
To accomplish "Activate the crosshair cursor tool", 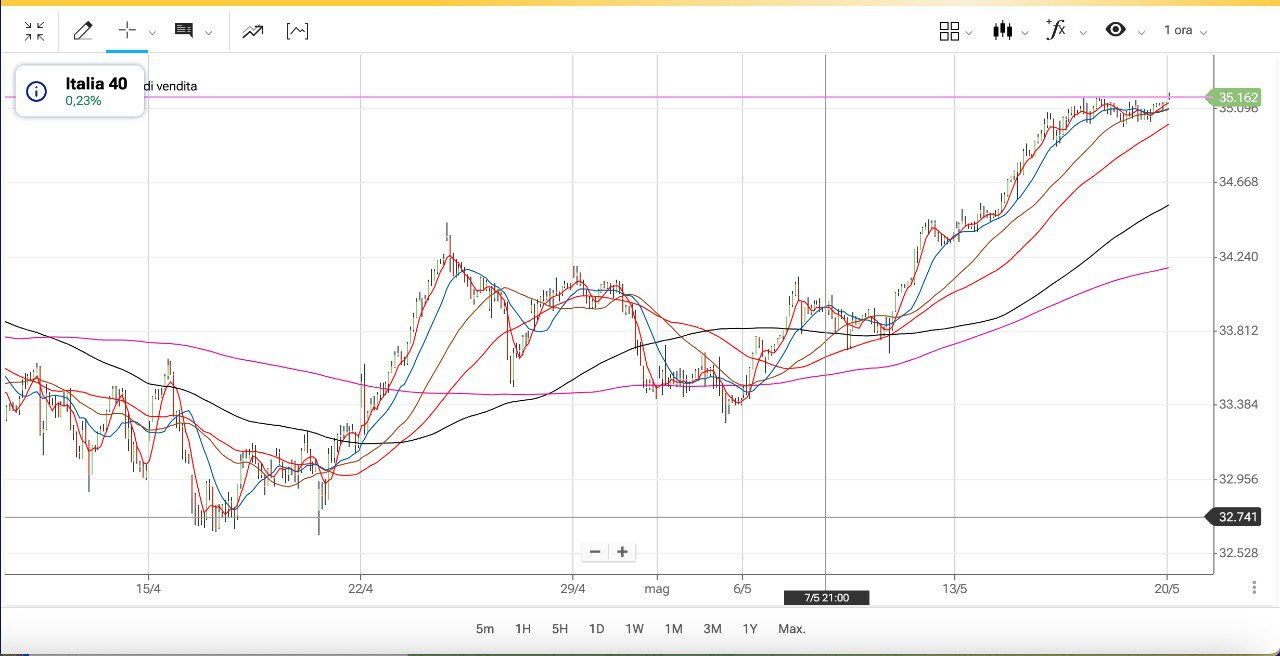I will [x=127, y=30].
